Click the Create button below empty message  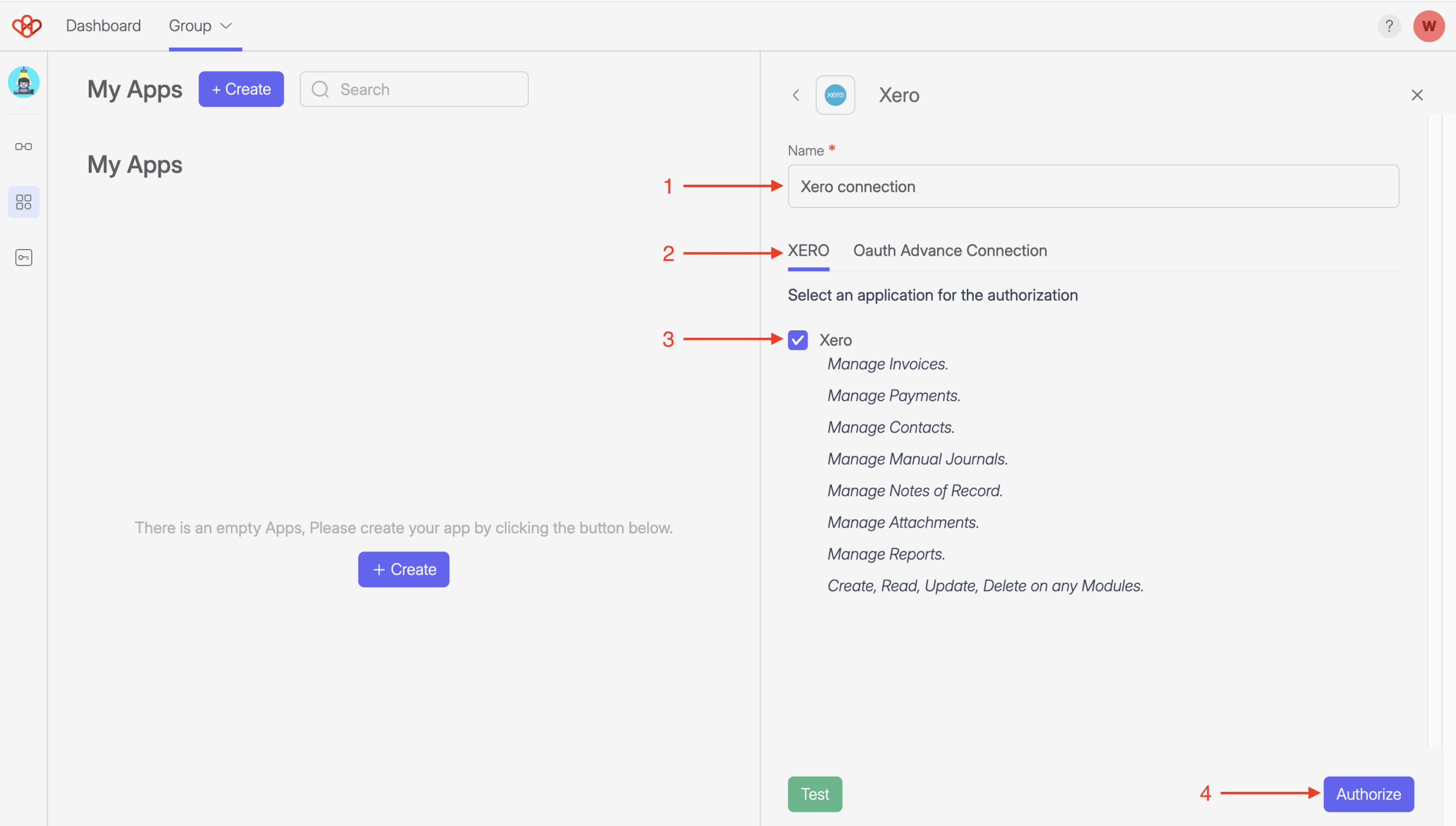[404, 569]
